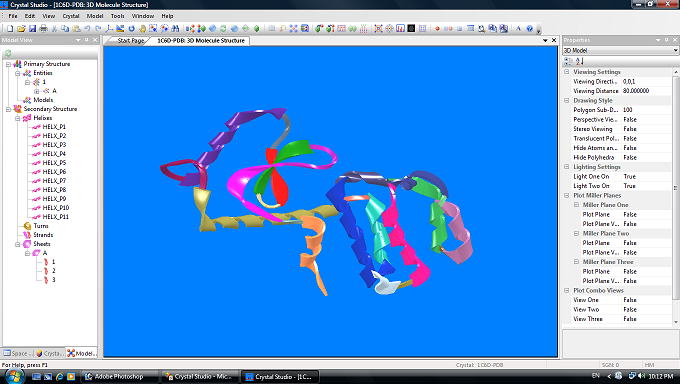Screen dimensions: 680x384
Task: Open the Model menu
Action: click(95, 16)
